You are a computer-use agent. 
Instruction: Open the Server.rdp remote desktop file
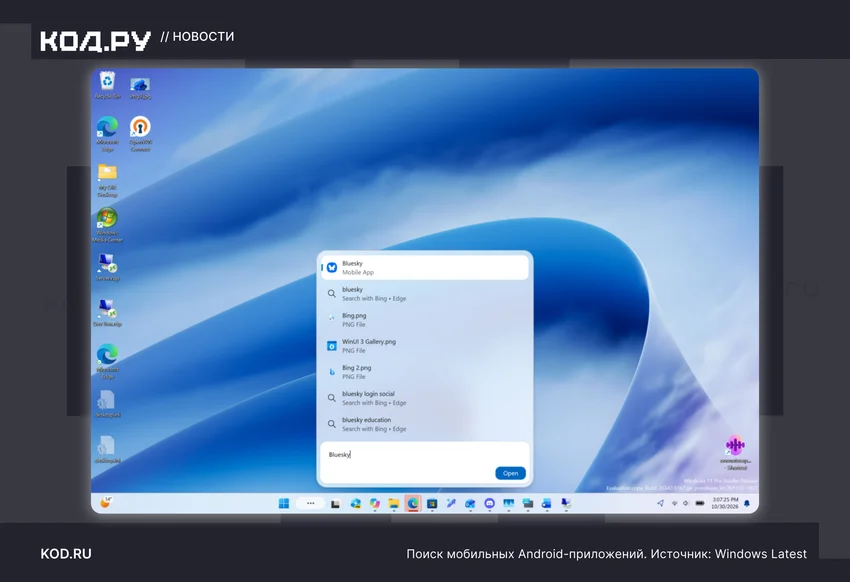107,267
